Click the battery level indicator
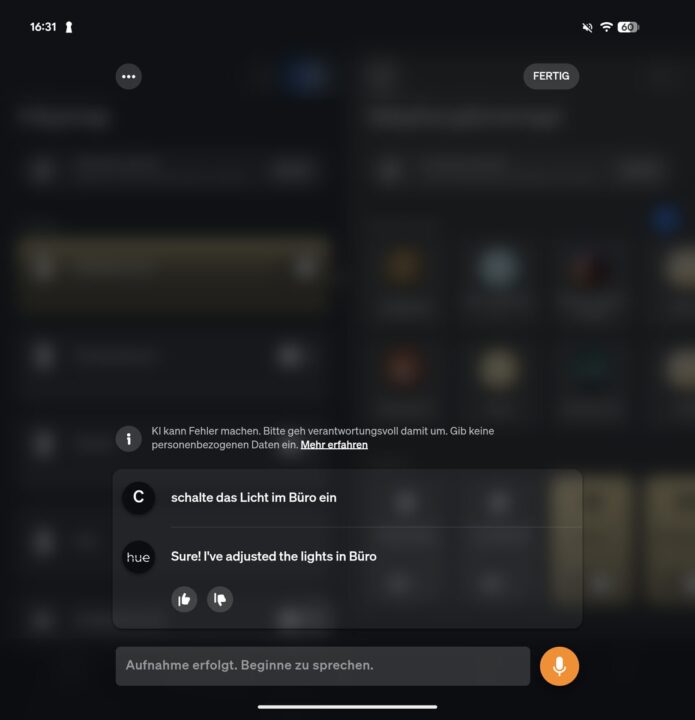Screen dimensions: 695x720 [628, 27]
